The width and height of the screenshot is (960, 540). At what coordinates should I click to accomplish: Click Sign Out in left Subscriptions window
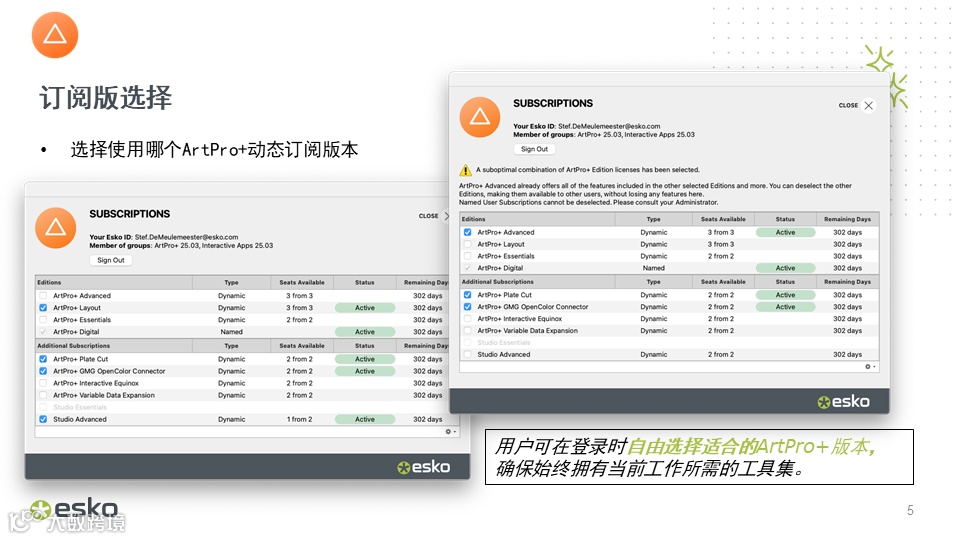(x=111, y=260)
